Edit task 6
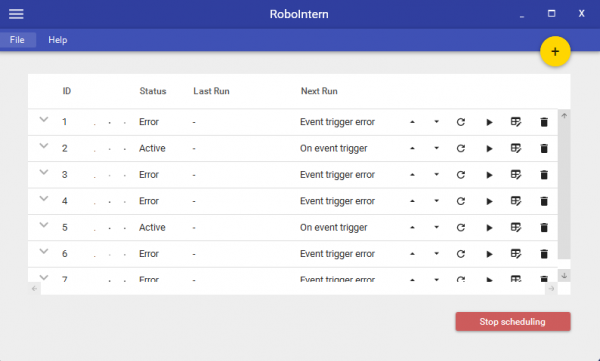The width and height of the screenshot is (600, 361). [x=516, y=254]
